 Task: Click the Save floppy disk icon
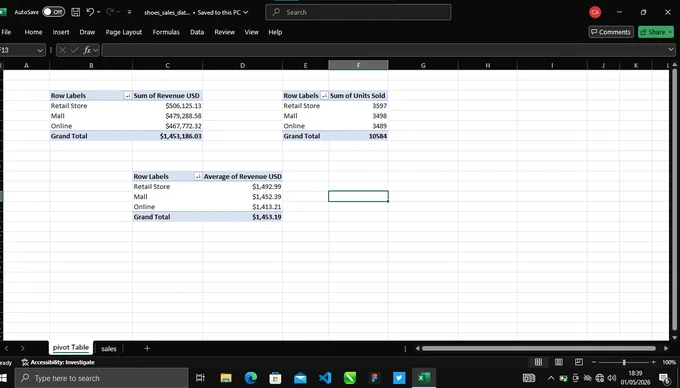click(75, 12)
